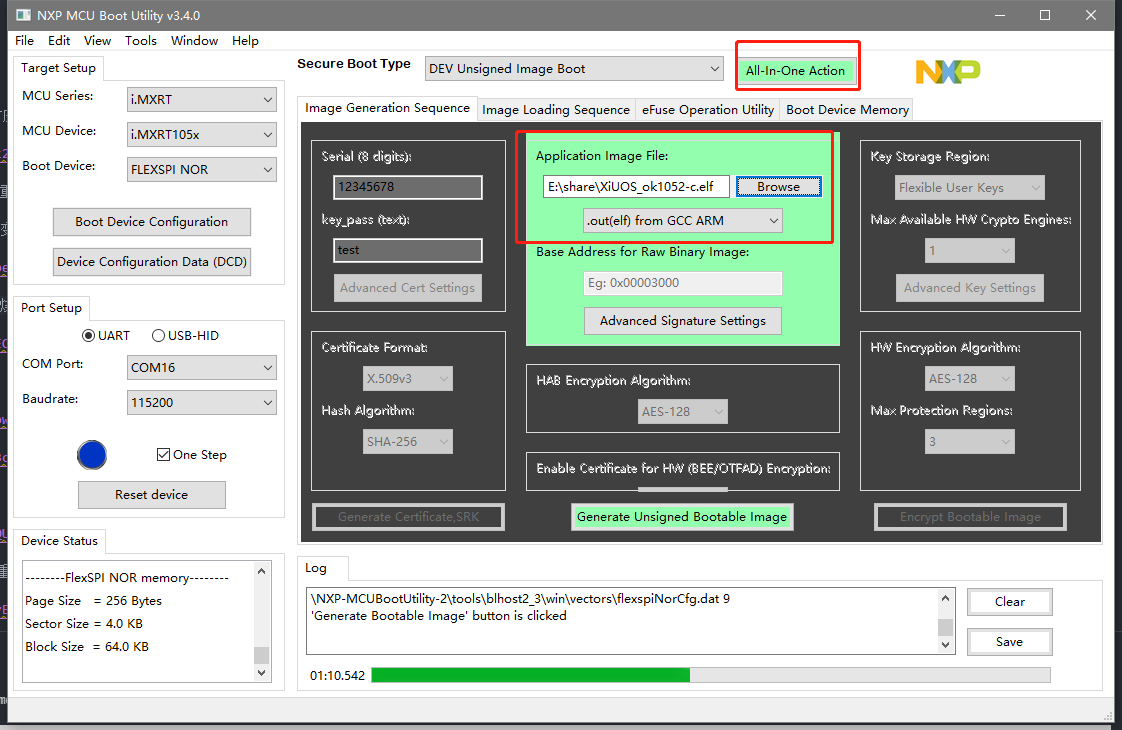Clear the log output
The image size is (1122, 730).
pyautogui.click(x=1010, y=602)
